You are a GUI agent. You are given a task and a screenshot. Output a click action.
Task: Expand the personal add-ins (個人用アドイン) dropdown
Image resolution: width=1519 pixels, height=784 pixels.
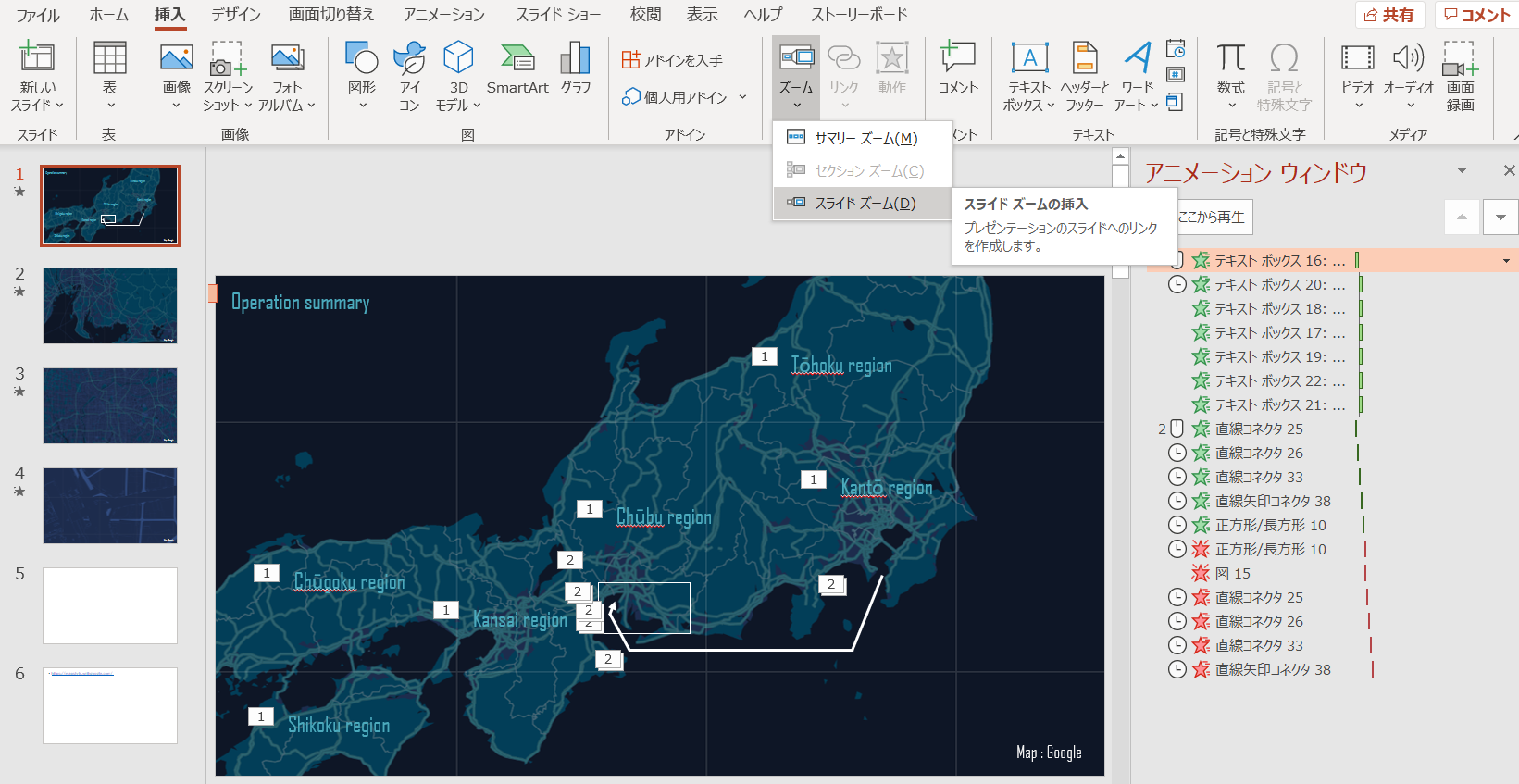point(742,97)
